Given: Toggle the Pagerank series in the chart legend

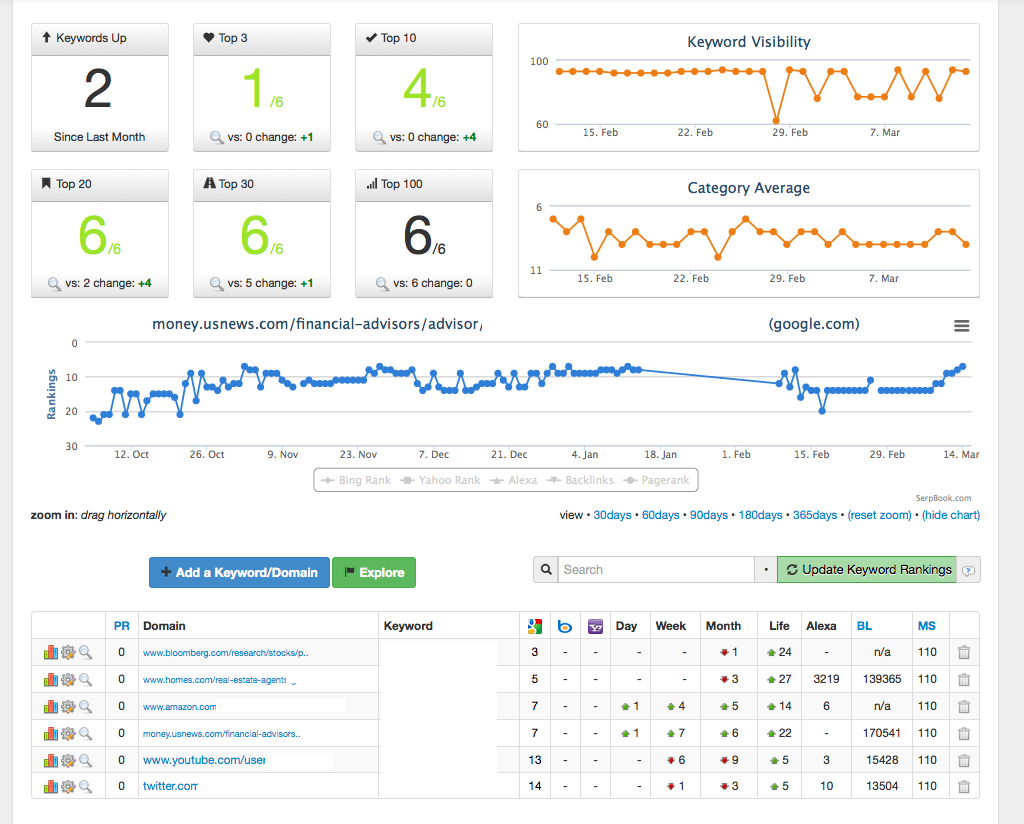Looking at the screenshot, I should tap(657, 480).
